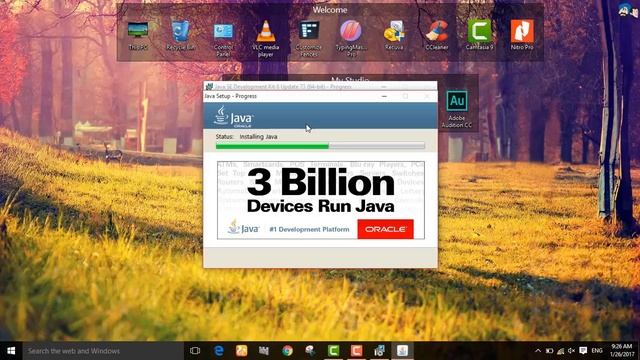Viewport: 640px width, 360px height.
Task: Minimize the Java Setup Progress window
Action: tap(384, 96)
